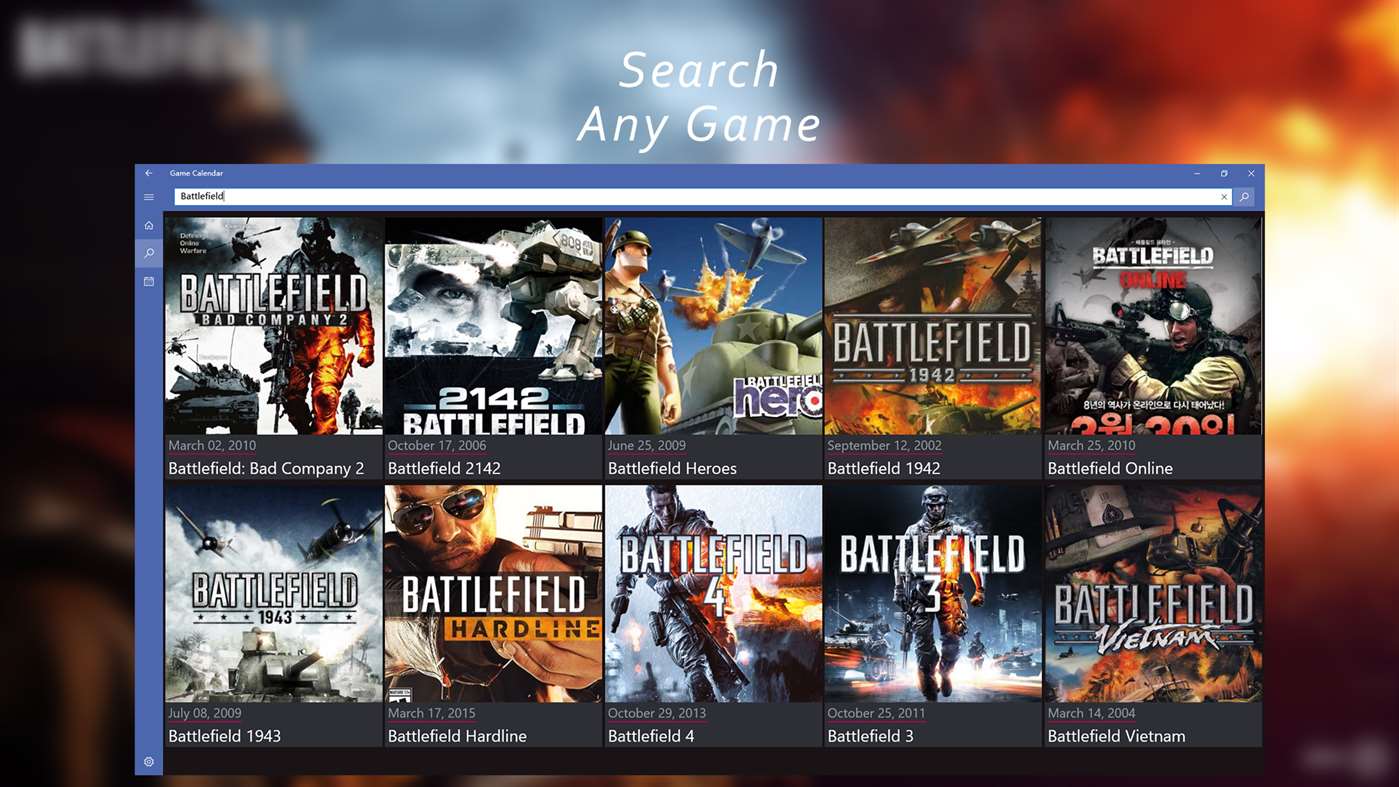Viewport: 1399px width, 787px height.
Task: Restore the Game Calendar window size
Action: pos(1224,173)
